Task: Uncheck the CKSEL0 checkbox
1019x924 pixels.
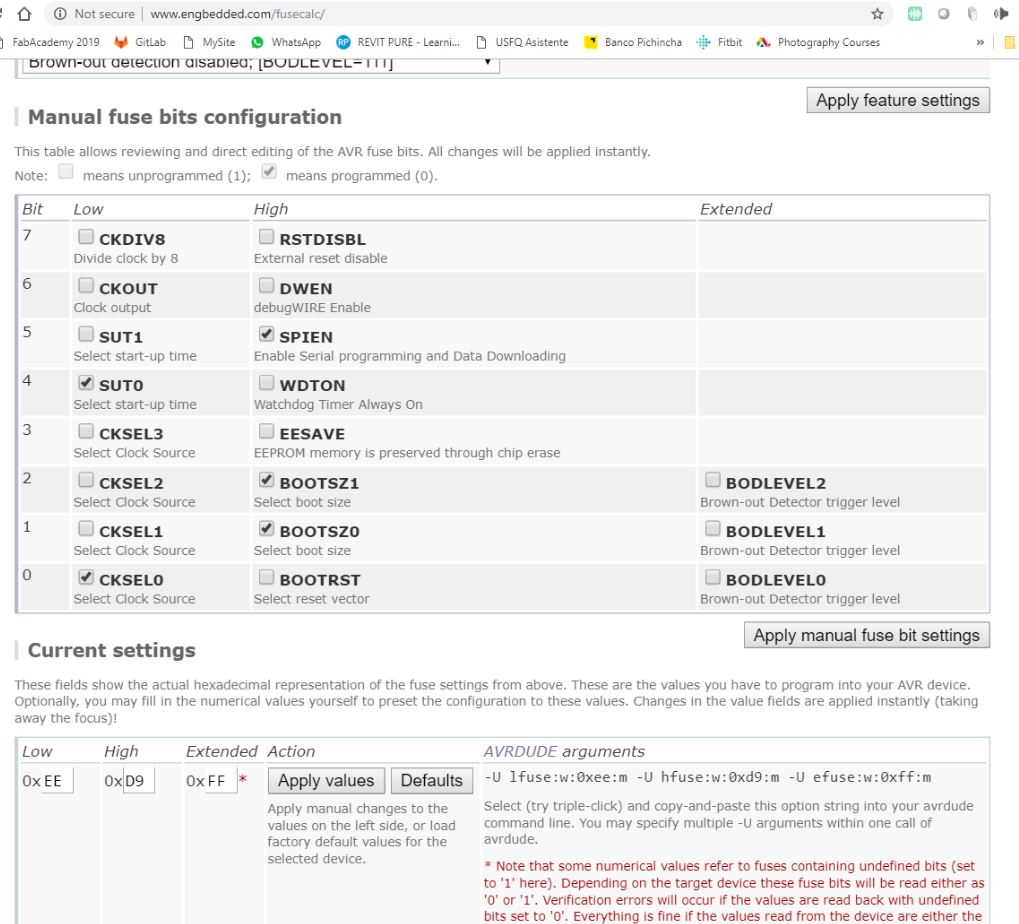Action: click(86, 577)
